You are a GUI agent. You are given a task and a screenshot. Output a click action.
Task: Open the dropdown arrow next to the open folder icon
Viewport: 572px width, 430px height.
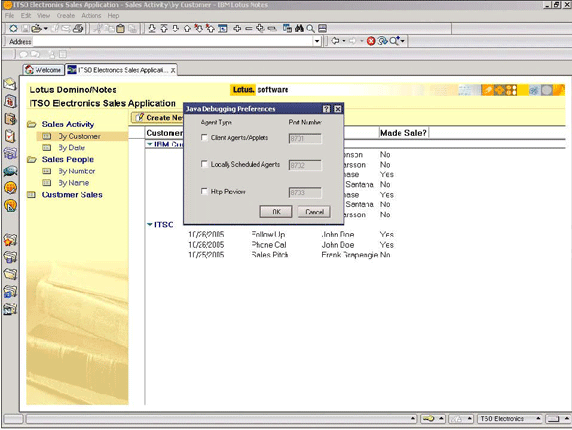point(46,28)
